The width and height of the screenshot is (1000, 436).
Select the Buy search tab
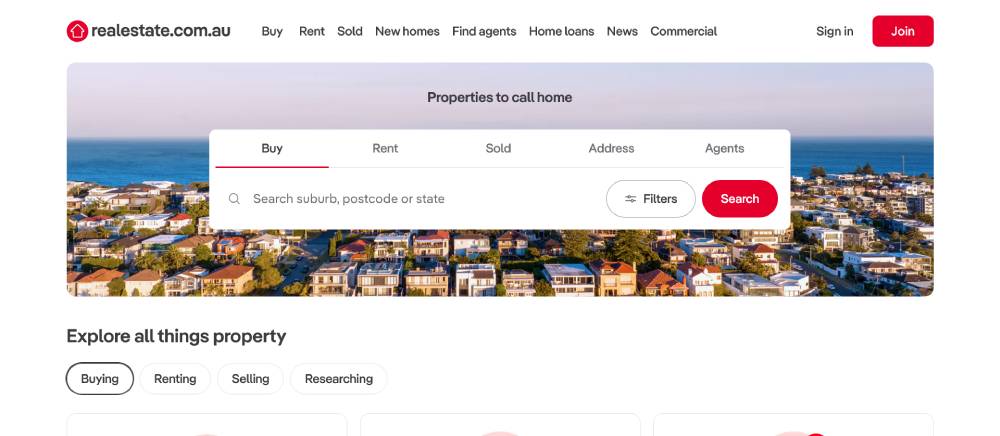click(272, 149)
